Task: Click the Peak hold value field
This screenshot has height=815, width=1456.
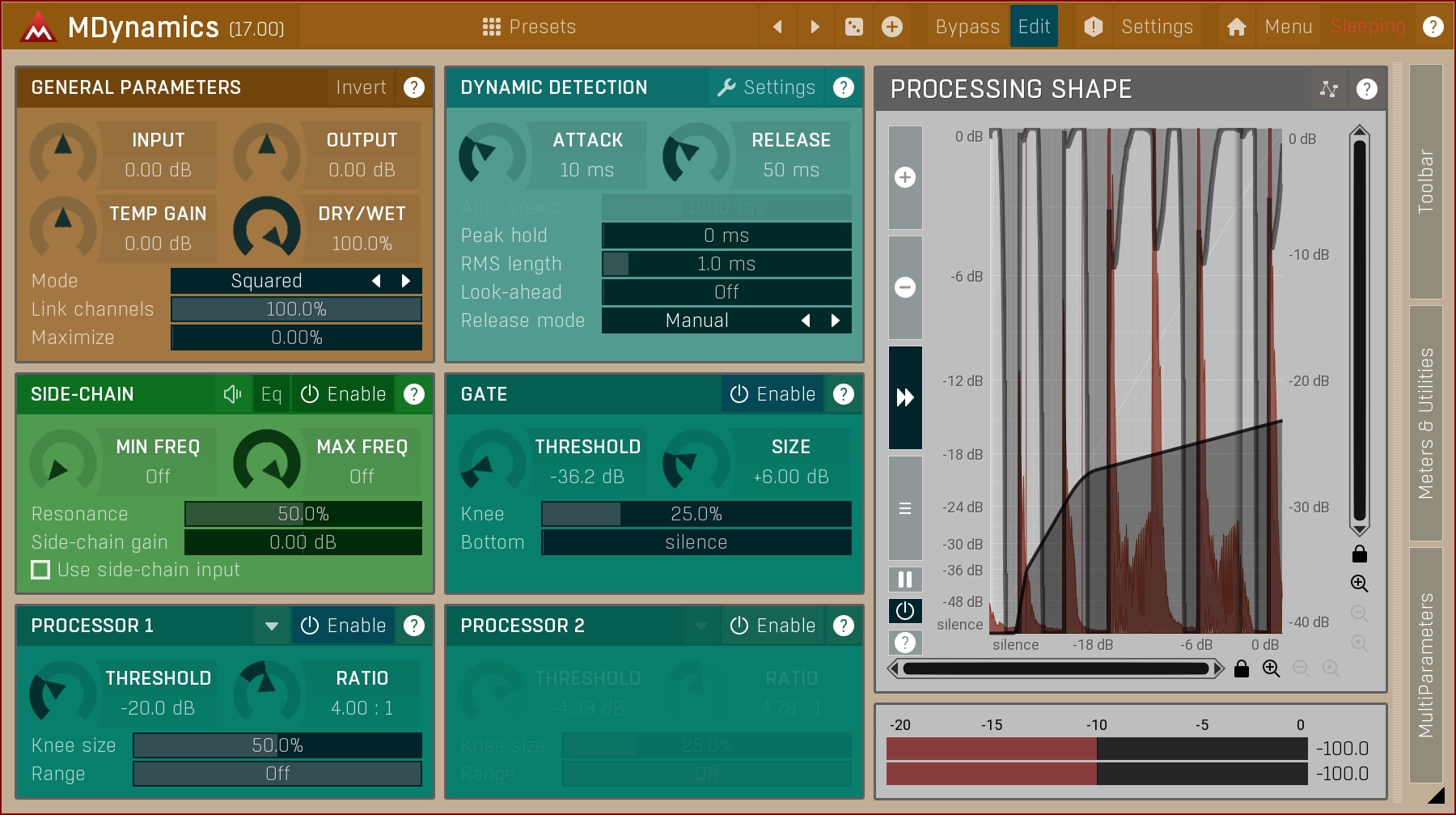Action: tap(726, 236)
